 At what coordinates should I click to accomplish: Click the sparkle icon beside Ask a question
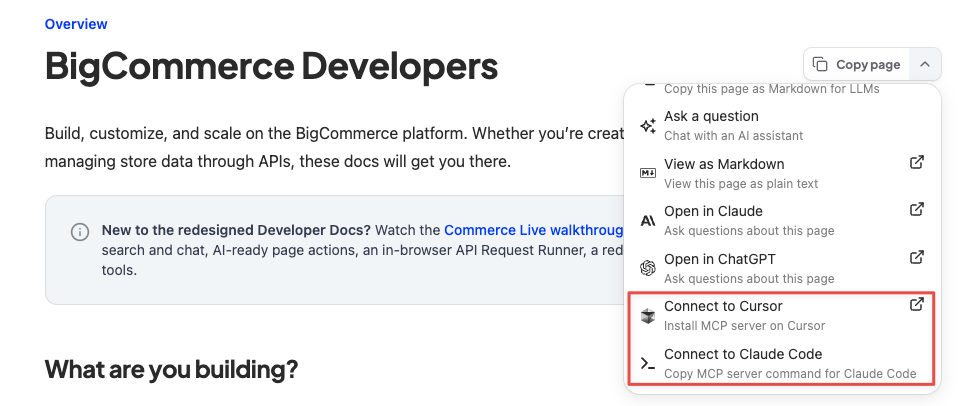coord(648,126)
